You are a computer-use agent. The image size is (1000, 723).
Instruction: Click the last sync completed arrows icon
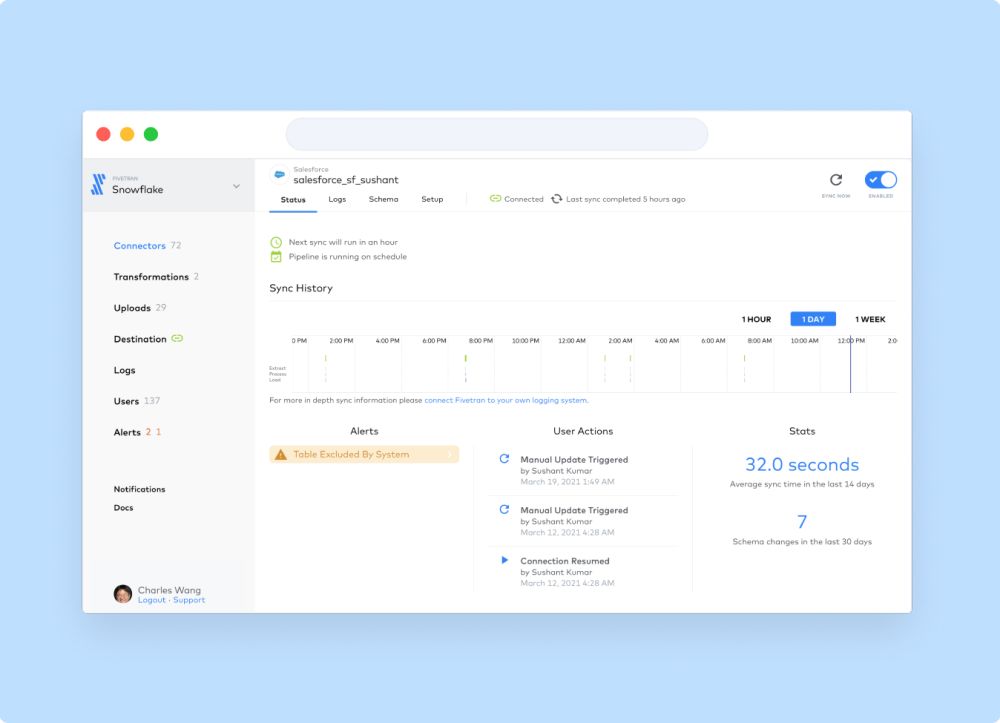pos(556,199)
